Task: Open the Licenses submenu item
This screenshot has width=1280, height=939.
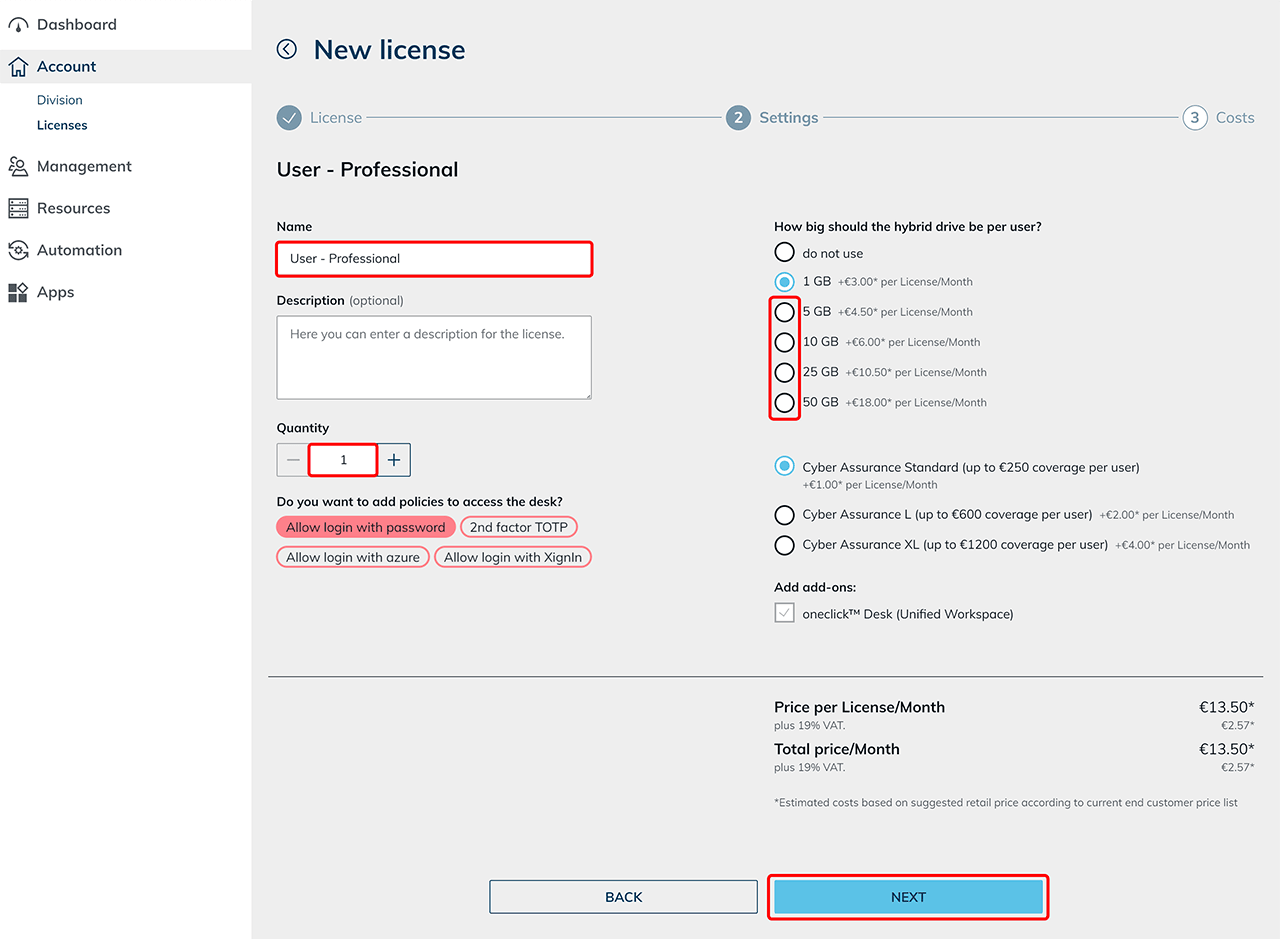Action: (62, 125)
